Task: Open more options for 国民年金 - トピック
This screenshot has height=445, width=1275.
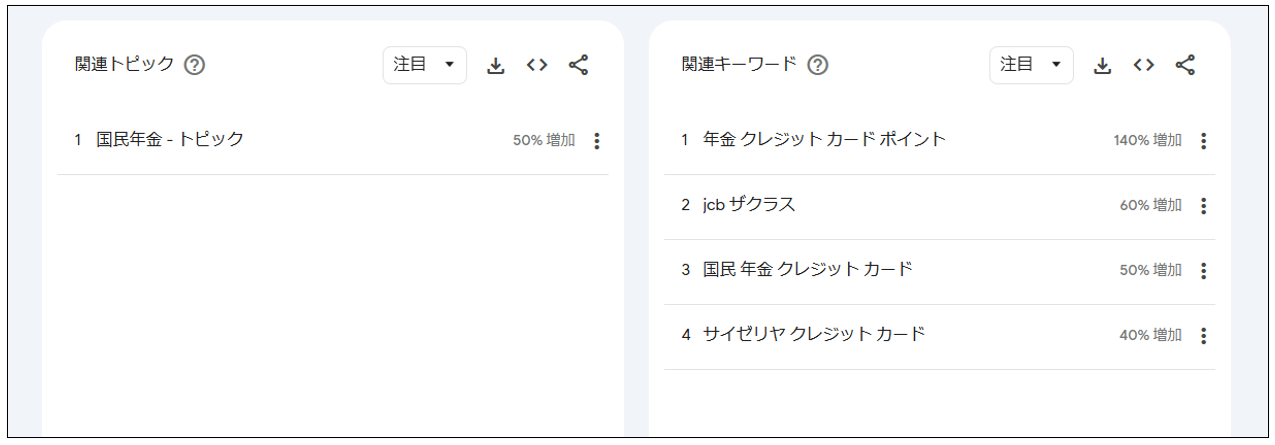Action: click(597, 141)
